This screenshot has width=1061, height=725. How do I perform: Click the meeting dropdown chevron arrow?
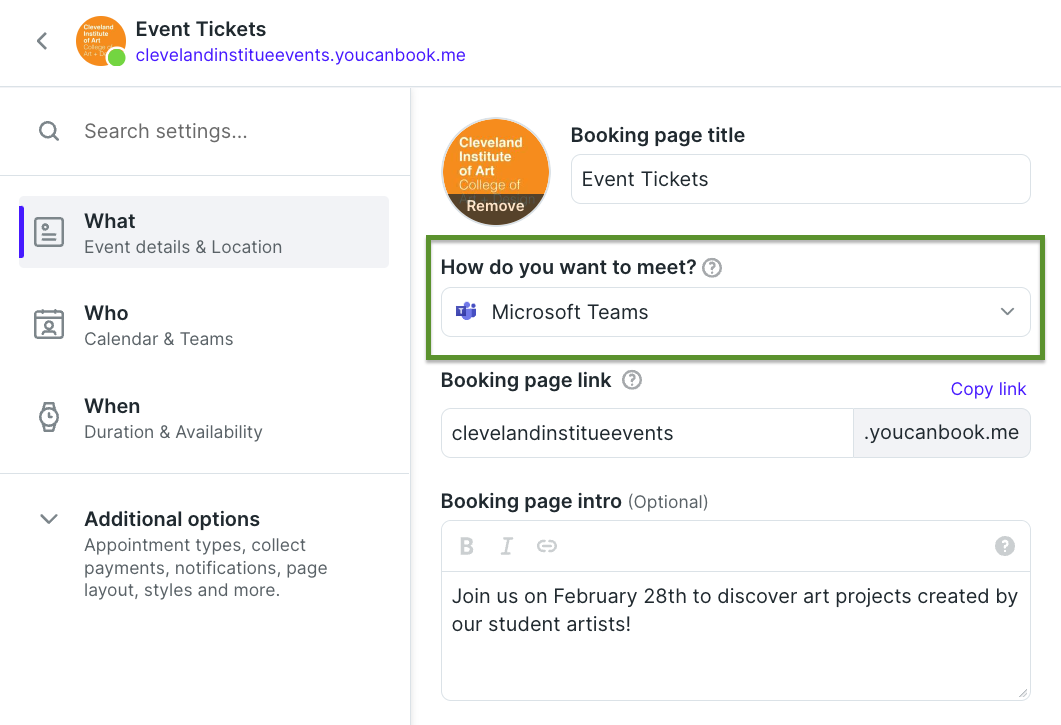(x=1008, y=311)
